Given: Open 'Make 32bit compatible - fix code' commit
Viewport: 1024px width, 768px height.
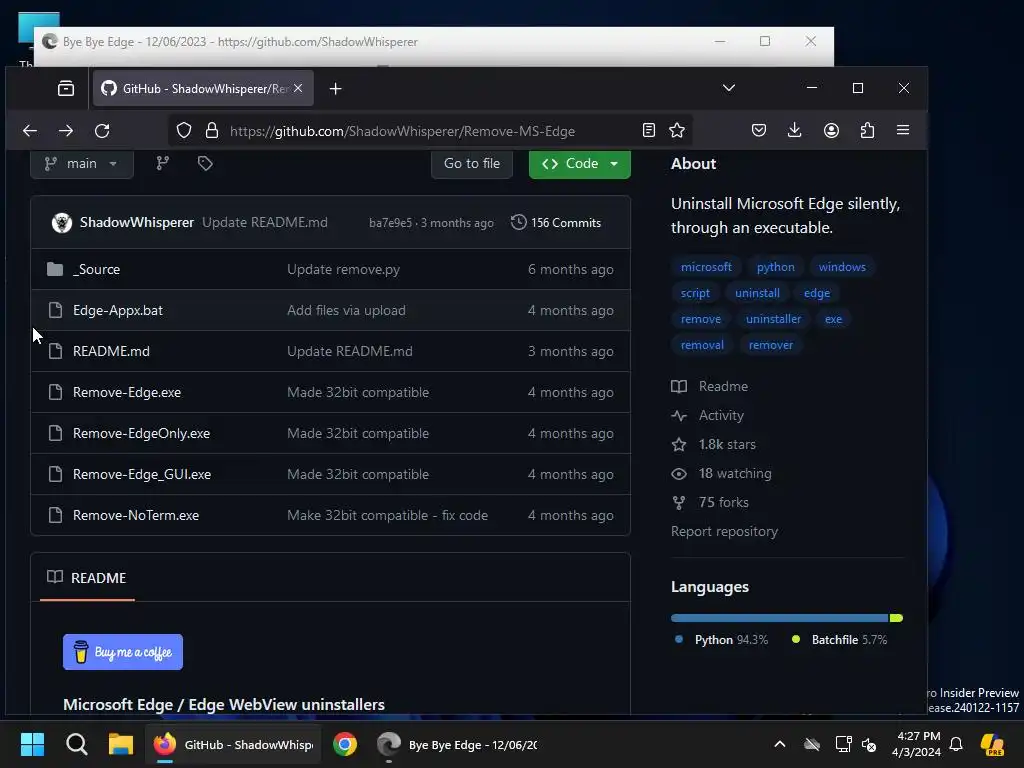Looking at the screenshot, I should pyautogui.click(x=387, y=515).
